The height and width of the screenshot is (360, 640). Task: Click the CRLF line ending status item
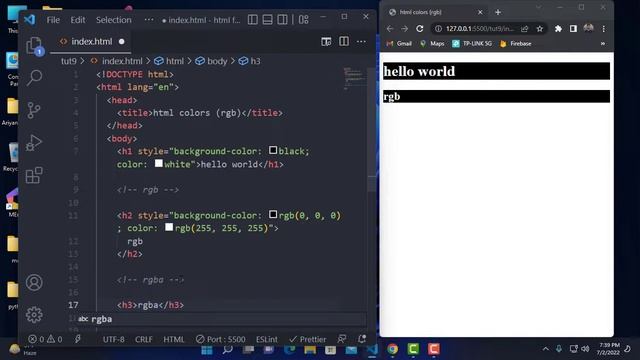(144, 339)
